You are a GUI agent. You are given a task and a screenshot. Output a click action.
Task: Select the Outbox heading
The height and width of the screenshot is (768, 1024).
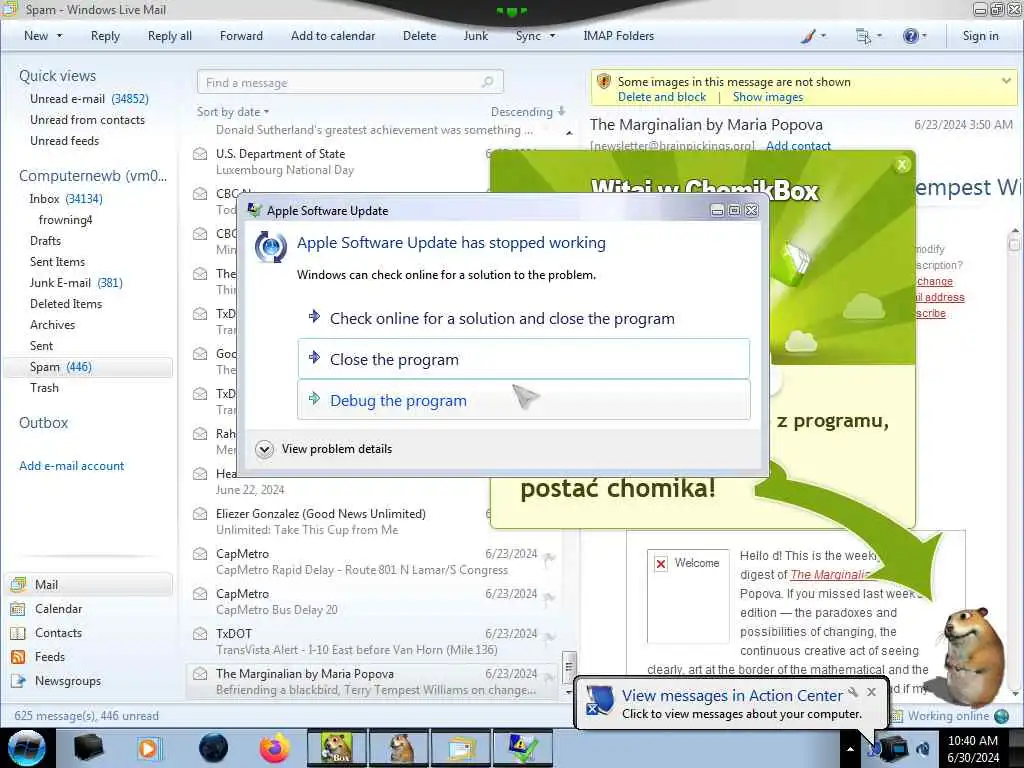click(x=43, y=423)
